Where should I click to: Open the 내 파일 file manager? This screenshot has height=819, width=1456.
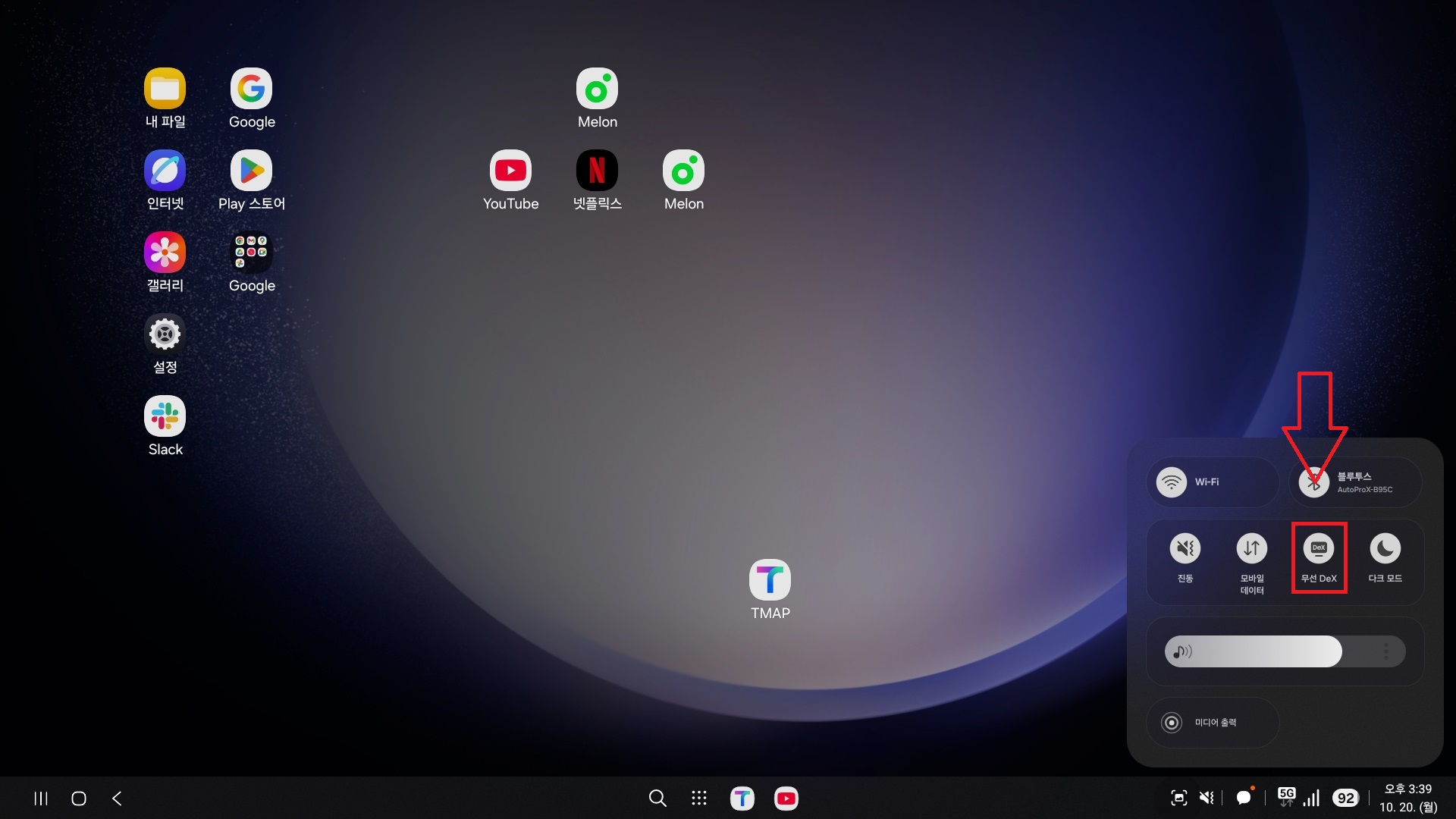165,89
